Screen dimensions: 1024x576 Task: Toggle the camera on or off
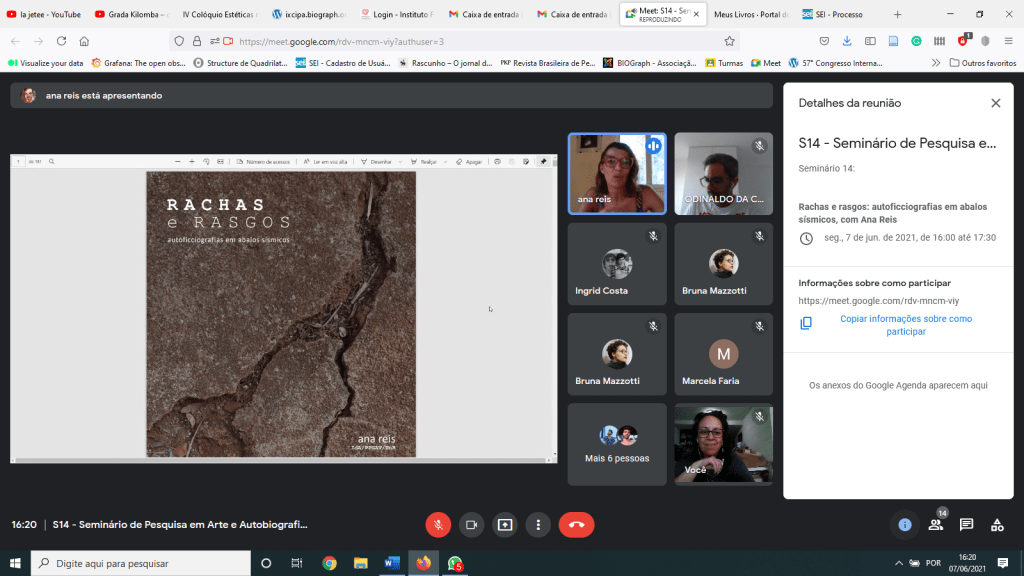pyautogui.click(x=471, y=524)
